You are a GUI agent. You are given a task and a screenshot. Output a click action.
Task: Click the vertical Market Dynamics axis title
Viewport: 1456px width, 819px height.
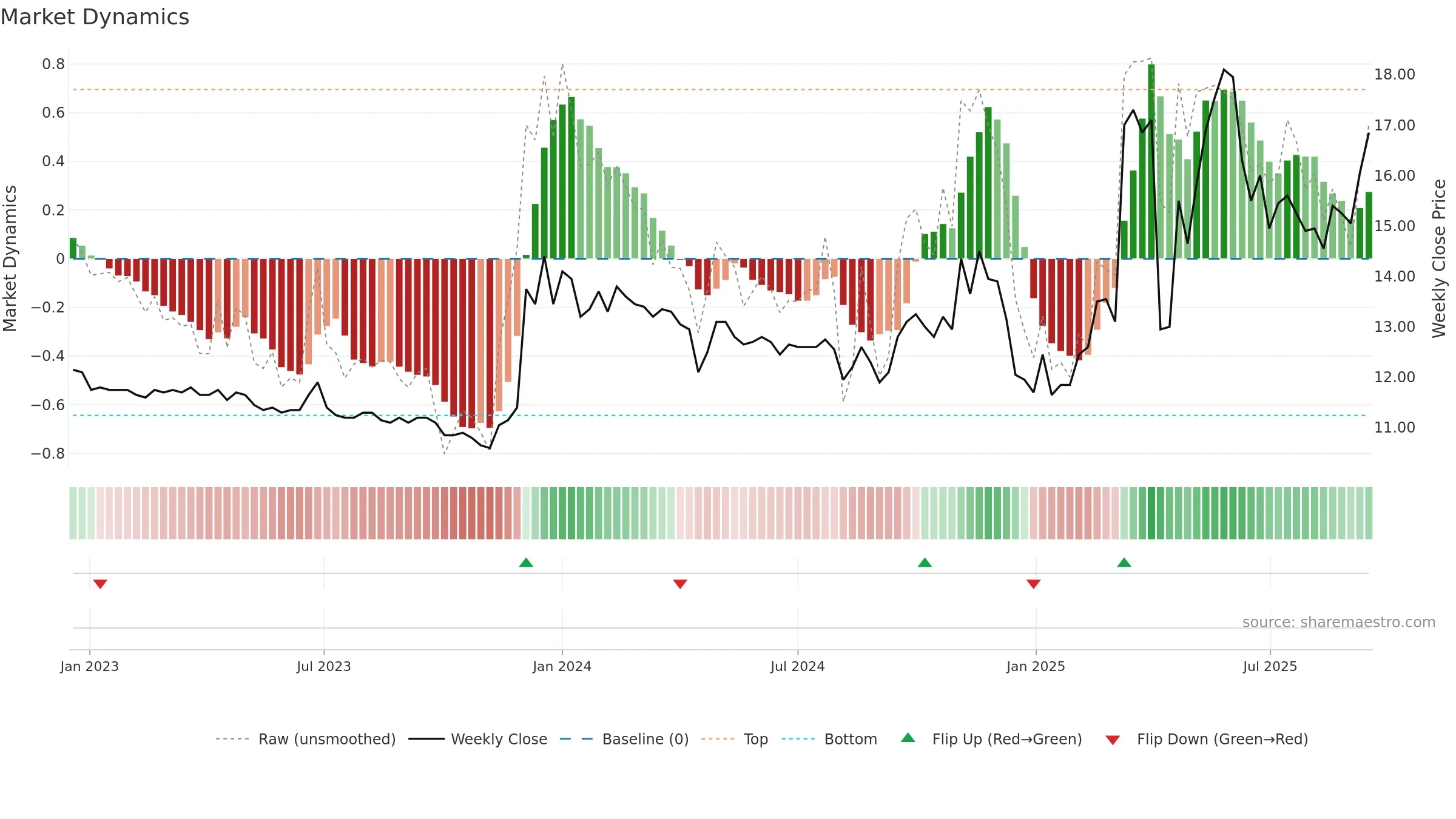(x=10, y=258)
